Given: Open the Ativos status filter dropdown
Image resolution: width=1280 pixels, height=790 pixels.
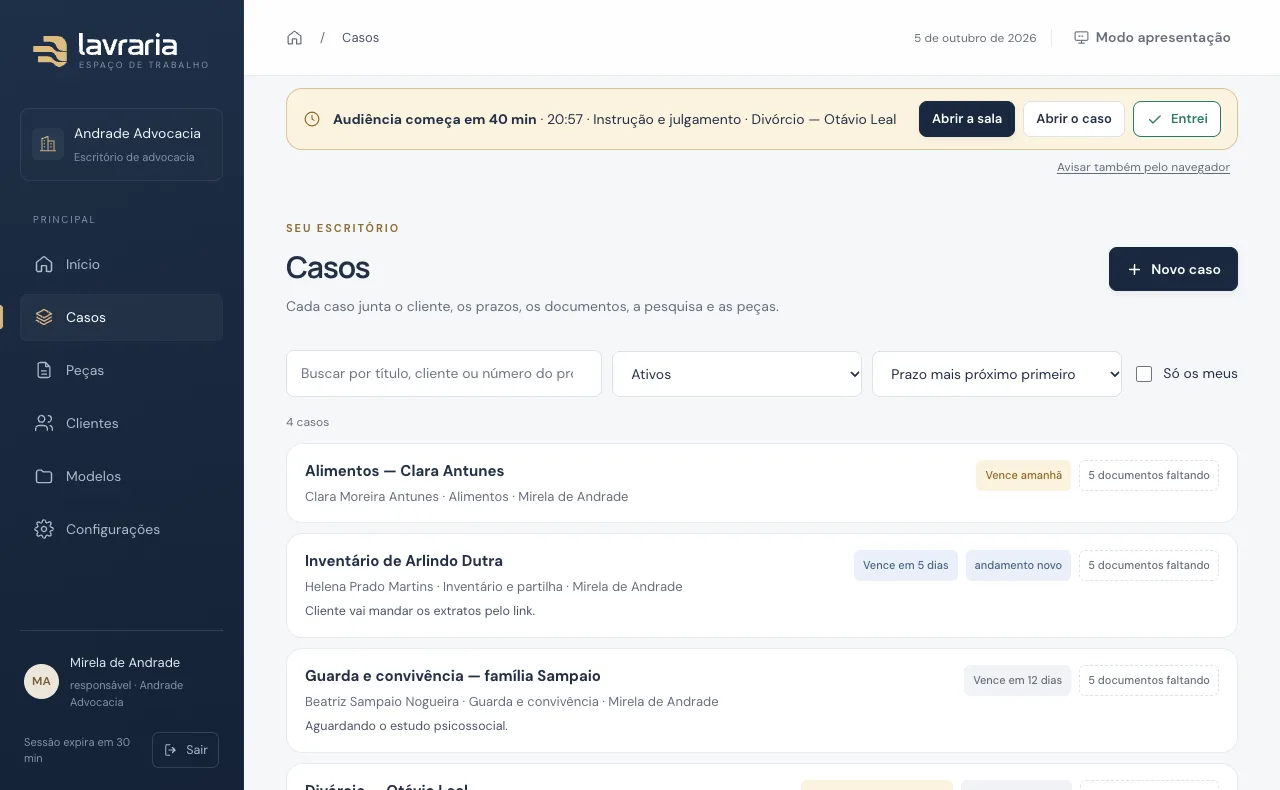Looking at the screenshot, I should pyautogui.click(x=737, y=374).
